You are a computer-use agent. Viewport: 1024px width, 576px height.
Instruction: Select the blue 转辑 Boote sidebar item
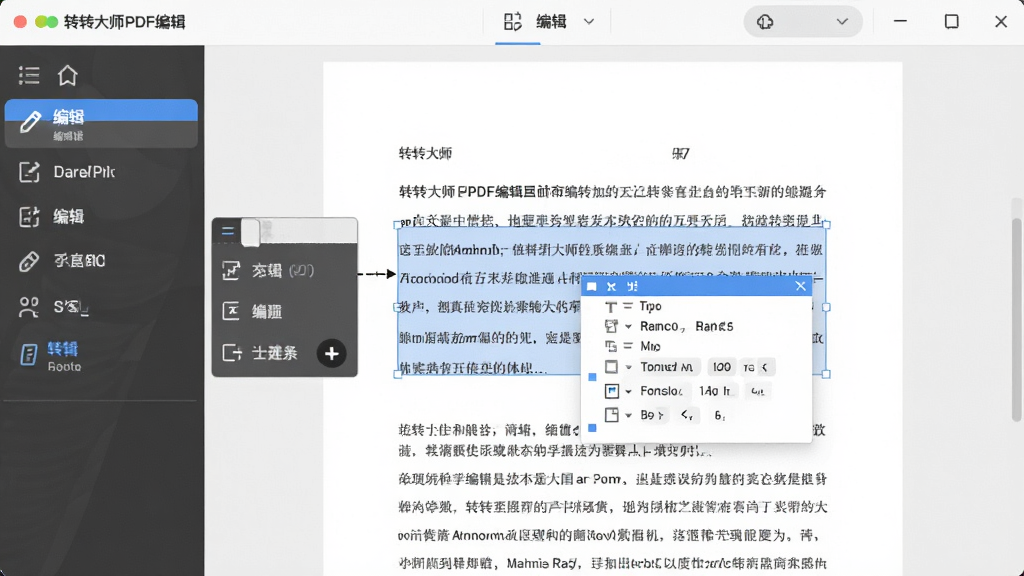52,356
